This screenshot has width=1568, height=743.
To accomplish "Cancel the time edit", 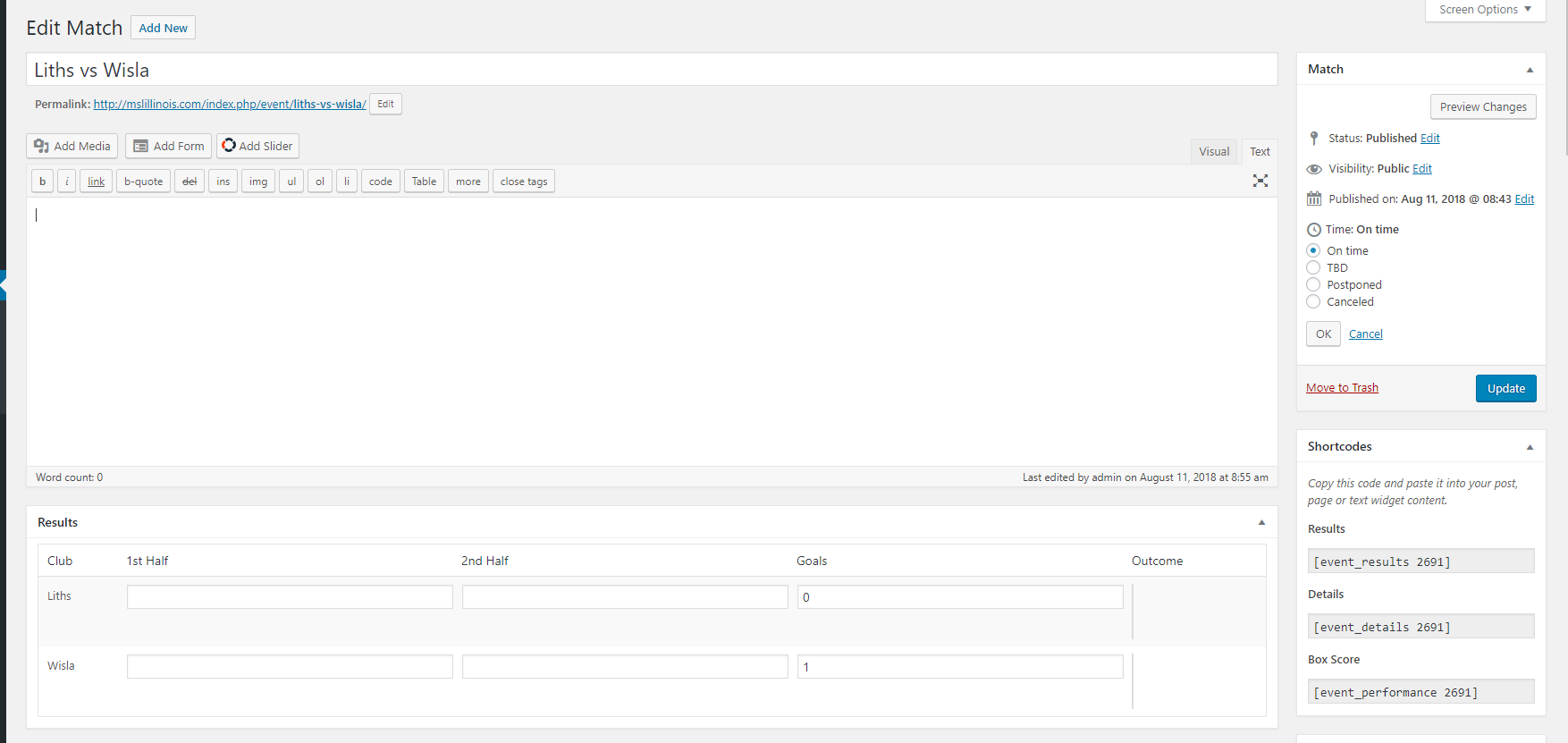I will (1365, 334).
